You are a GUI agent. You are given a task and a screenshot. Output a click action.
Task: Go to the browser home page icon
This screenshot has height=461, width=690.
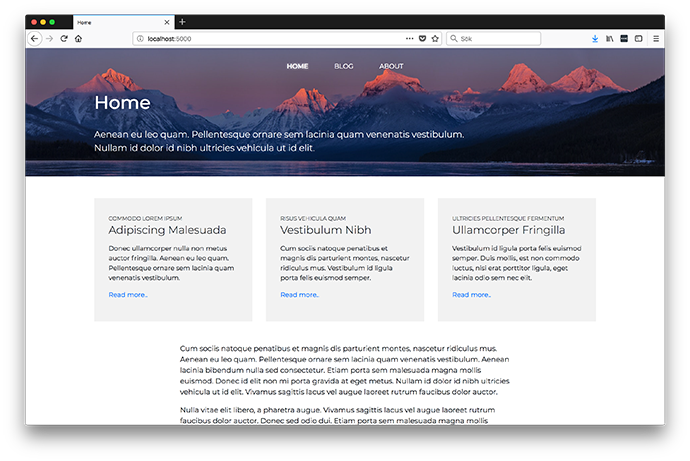tap(78, 38)
